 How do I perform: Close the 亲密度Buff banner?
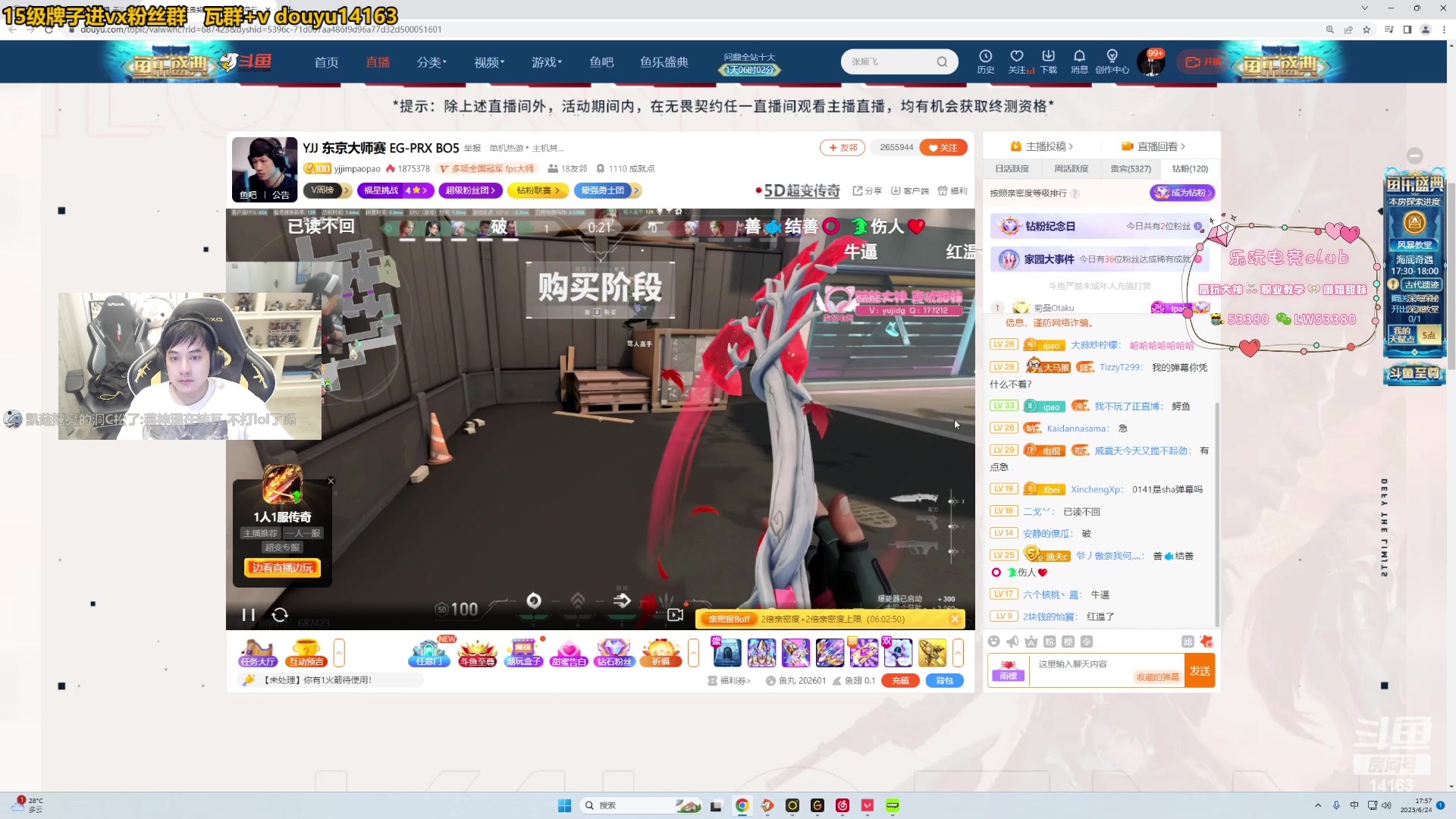pyautogui.click(x=955, y=619)
